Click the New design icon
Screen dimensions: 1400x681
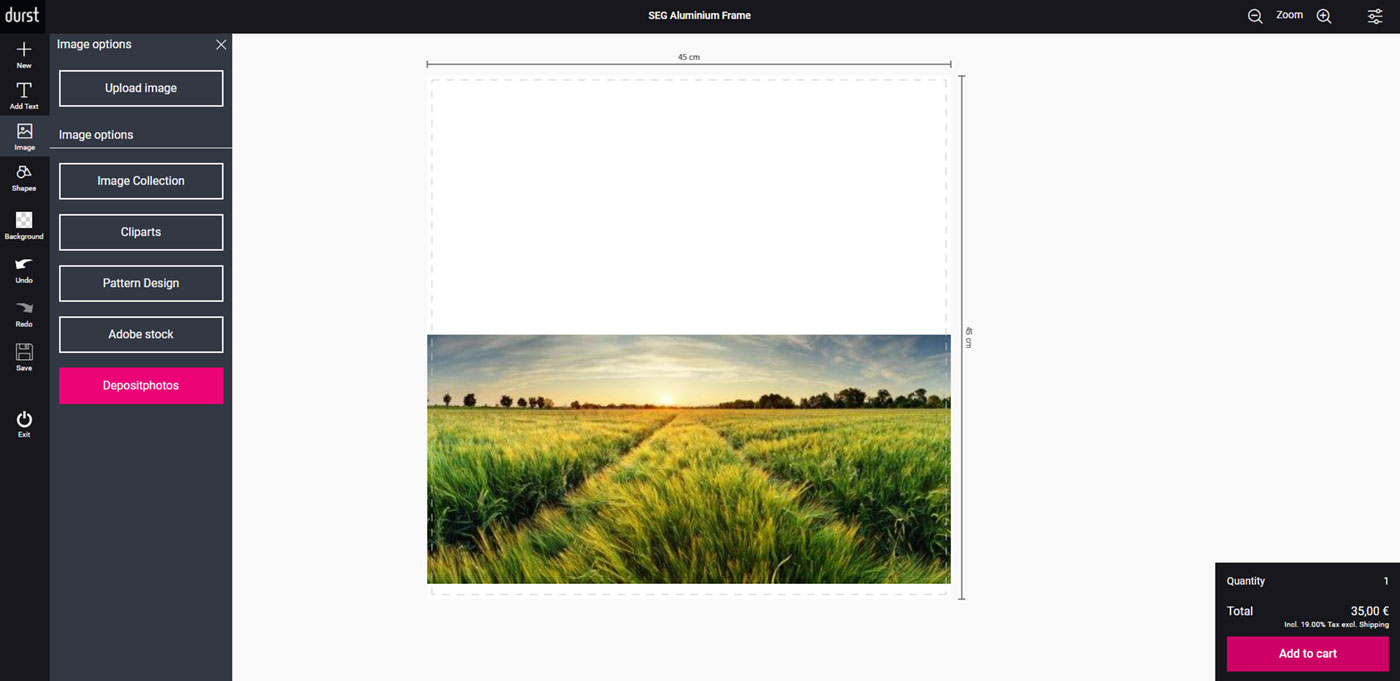tap(24, 52)
